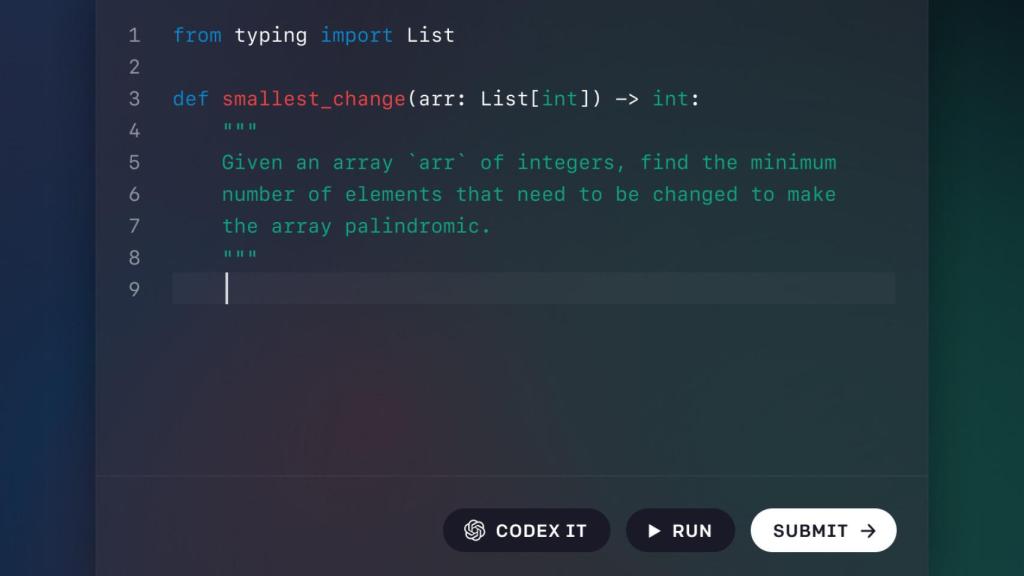Click line number 9 at the cursor line

pyautogui.click(x=134, y=289)
